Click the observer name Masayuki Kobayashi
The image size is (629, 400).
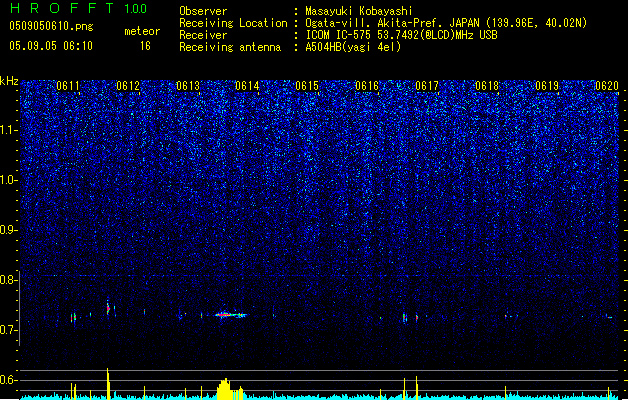[x=359, y=11]
